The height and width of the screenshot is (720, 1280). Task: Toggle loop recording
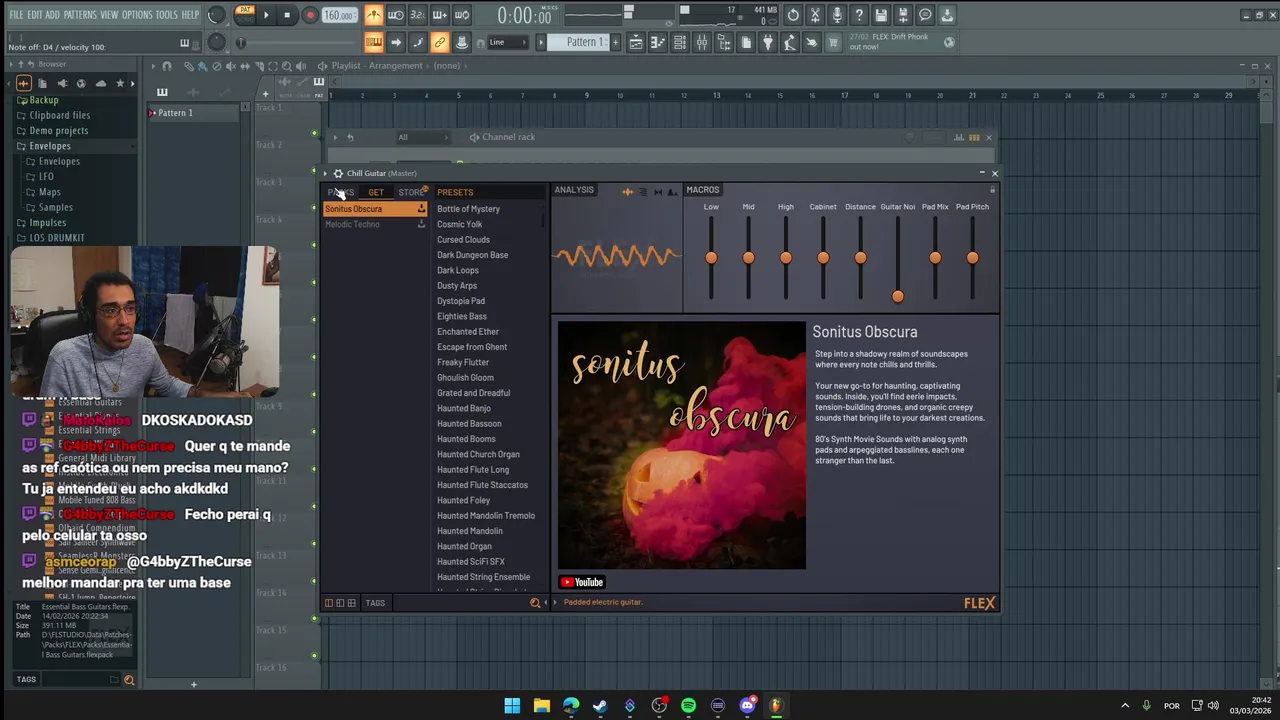click(x=462, y=15)
